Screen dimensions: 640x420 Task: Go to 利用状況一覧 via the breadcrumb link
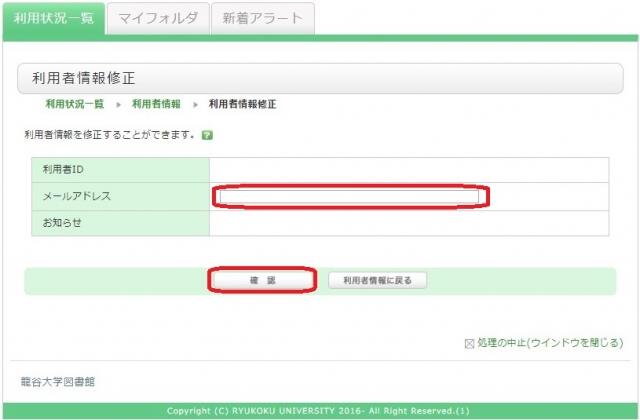(74, 104)
